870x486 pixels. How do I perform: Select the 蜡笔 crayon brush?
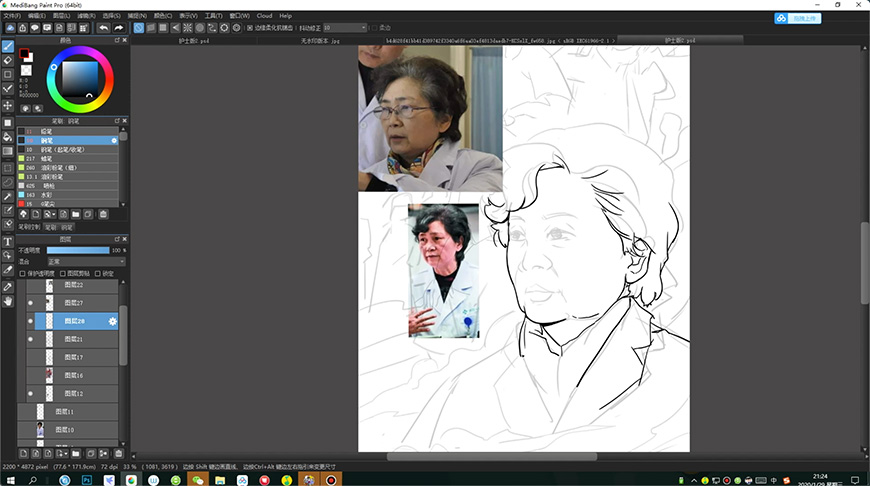(x=68, y=159)
